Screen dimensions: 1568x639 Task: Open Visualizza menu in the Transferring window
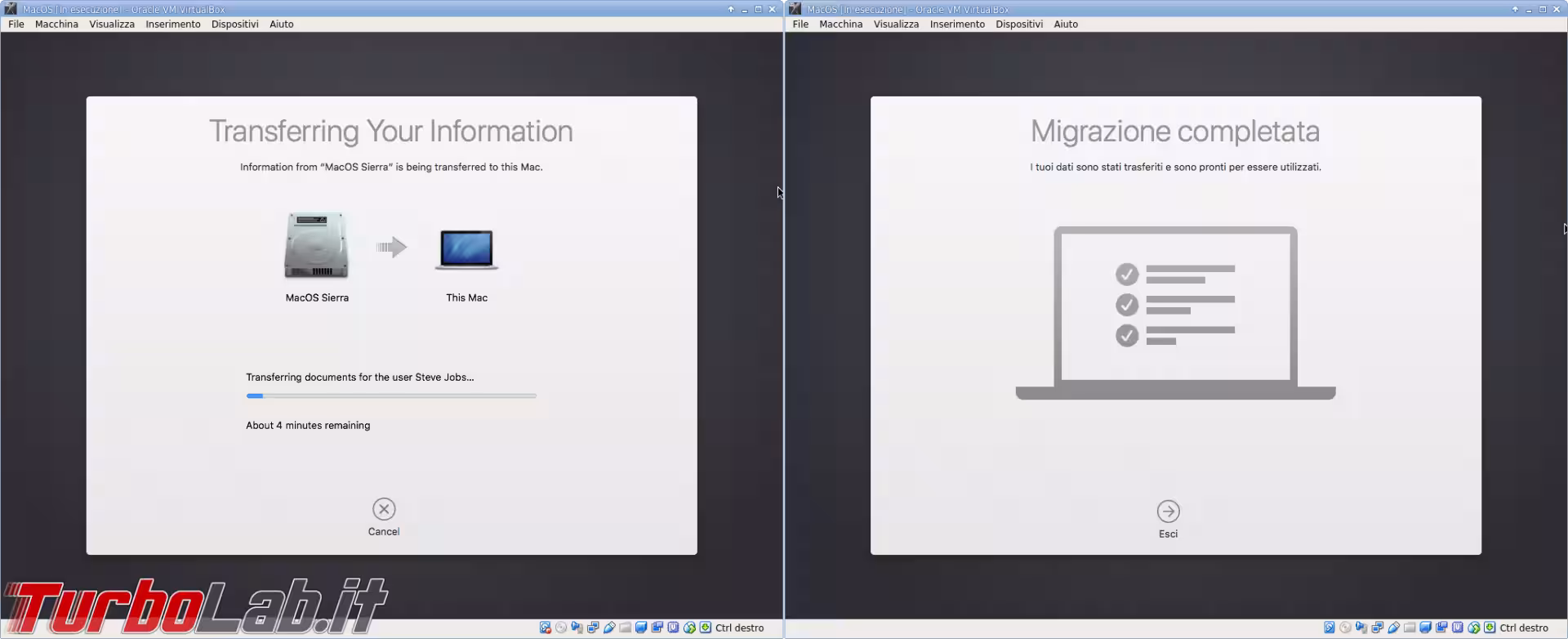pos(112,24)
